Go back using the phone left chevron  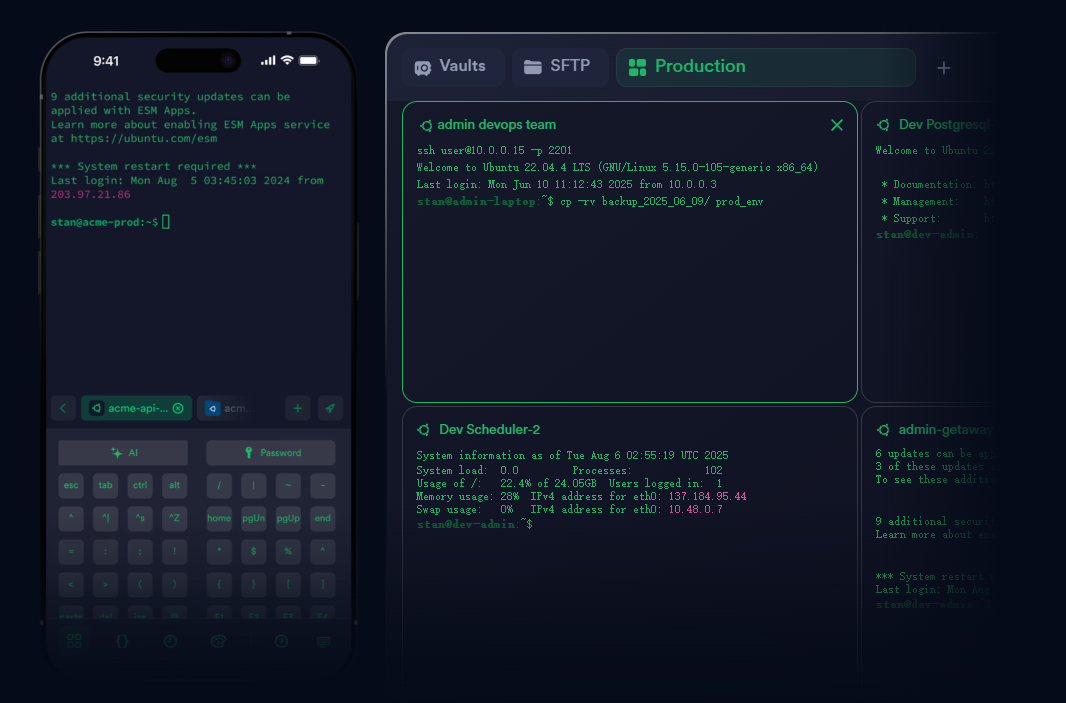(62, 408)
